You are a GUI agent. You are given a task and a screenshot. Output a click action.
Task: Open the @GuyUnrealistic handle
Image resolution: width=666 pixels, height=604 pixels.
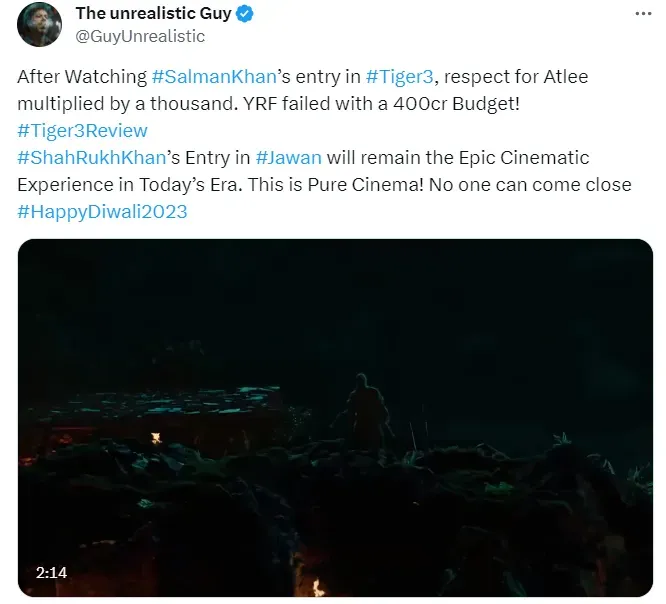point(140,36)
